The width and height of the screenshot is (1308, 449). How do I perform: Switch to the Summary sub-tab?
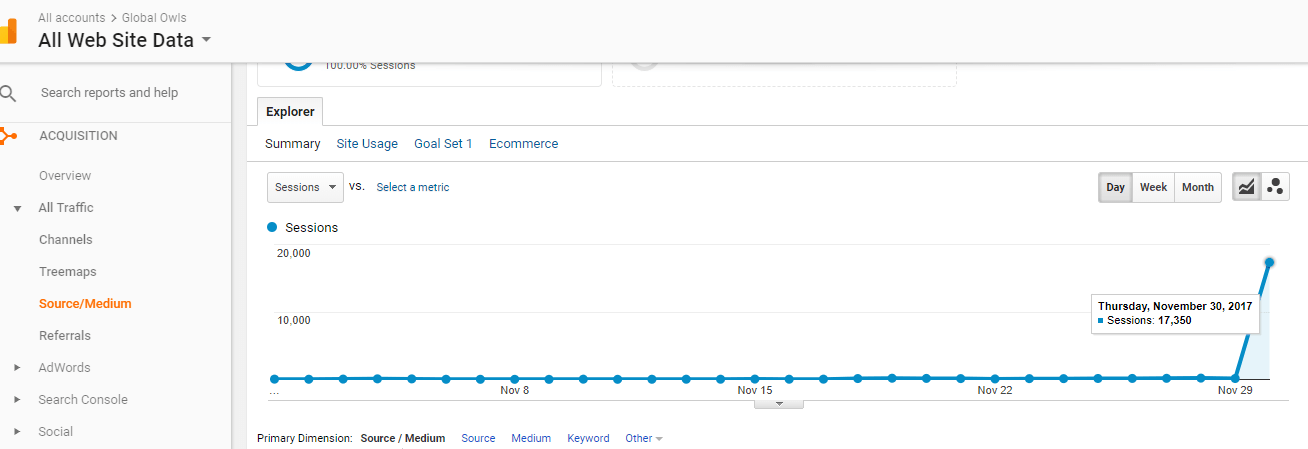tap(293, 144)
